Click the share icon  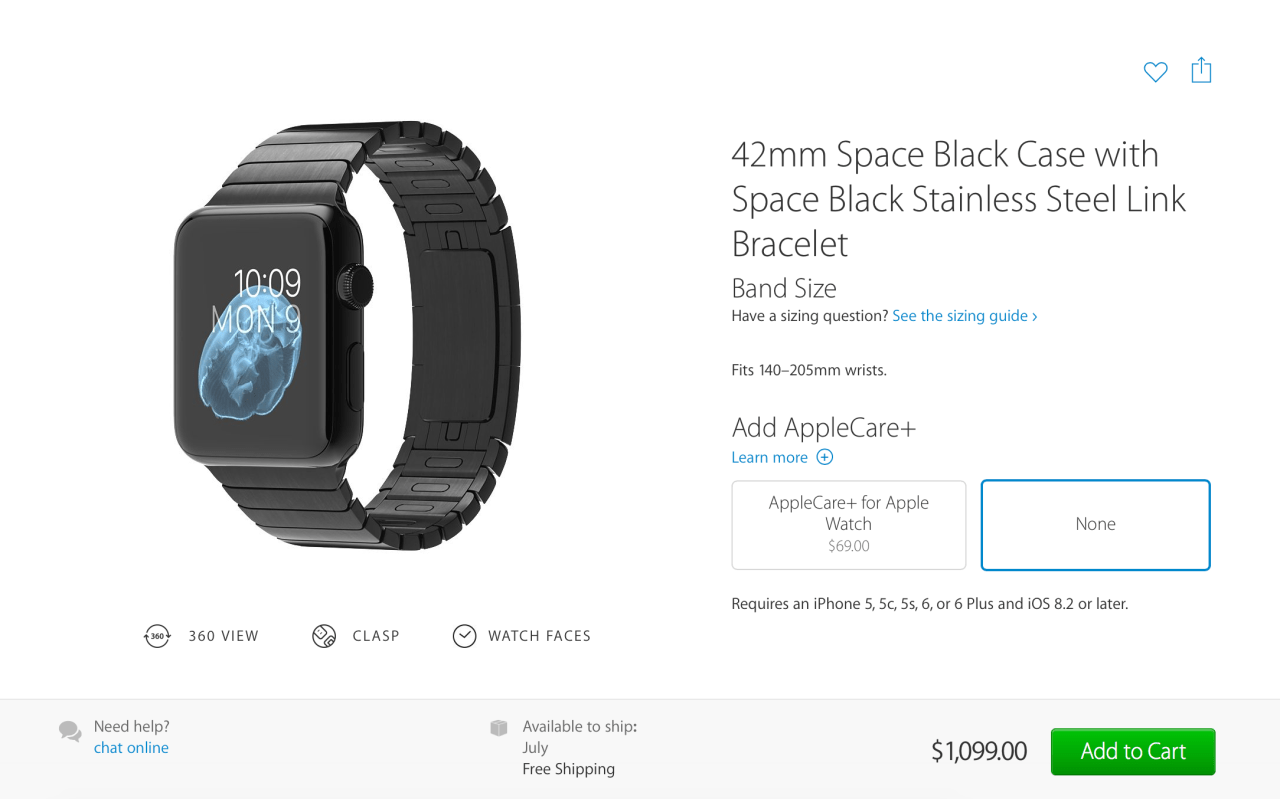pos(1201,70)
